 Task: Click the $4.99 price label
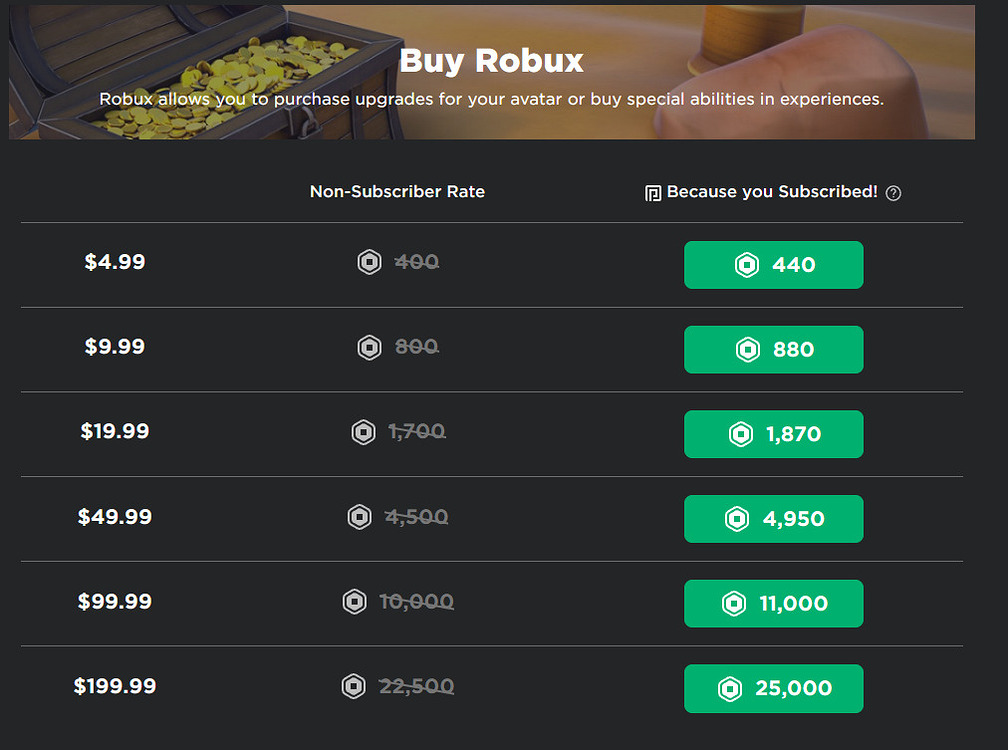pyautogui.click(x=115, y=262)
